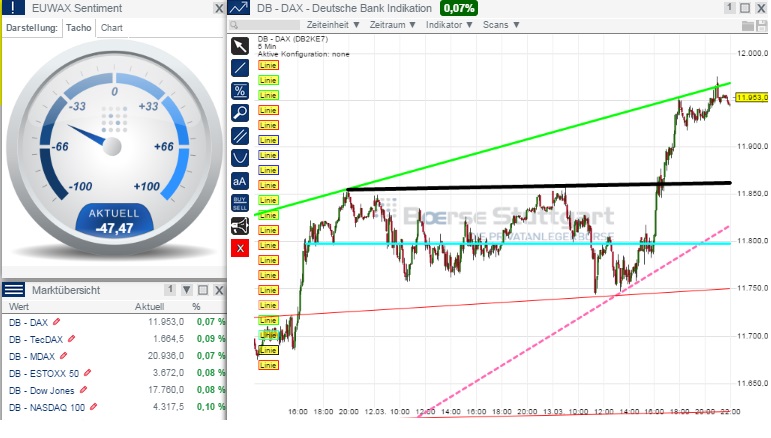
Task: Click the value 3.672,0 for ESTOXX 50
Action: (x=168, y=373)
